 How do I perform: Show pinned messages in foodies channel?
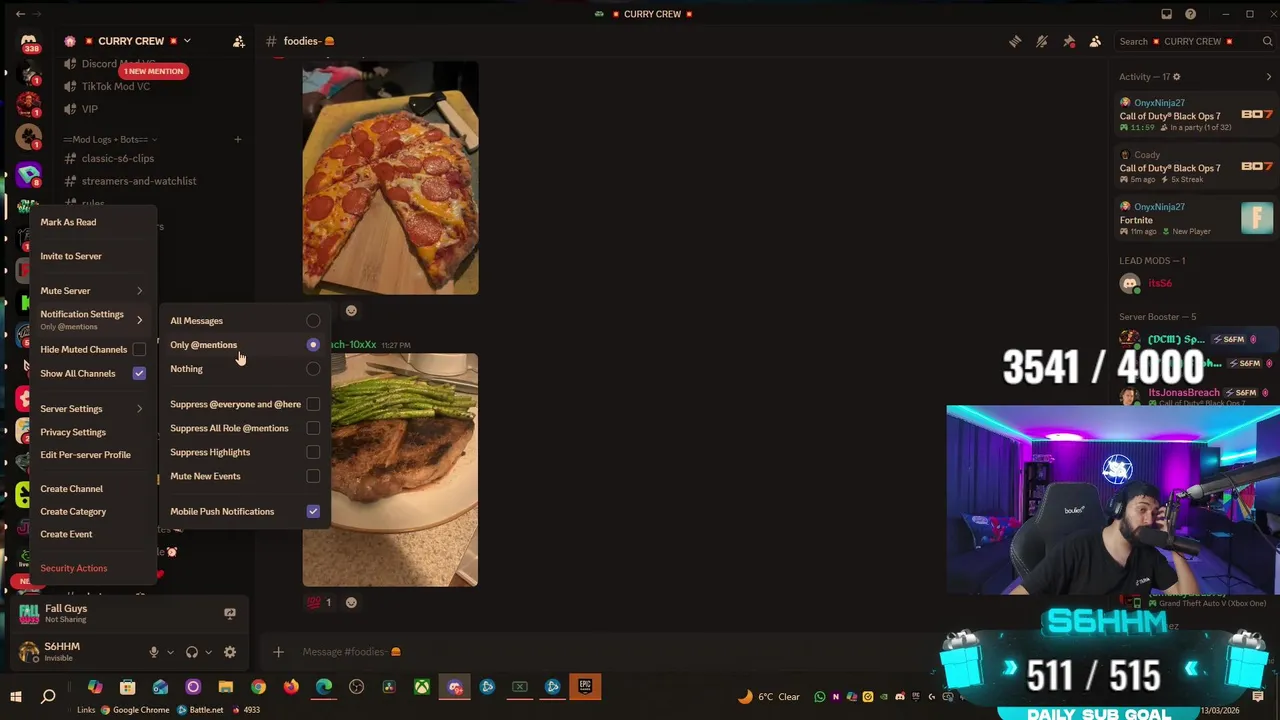coord(1069,41)
